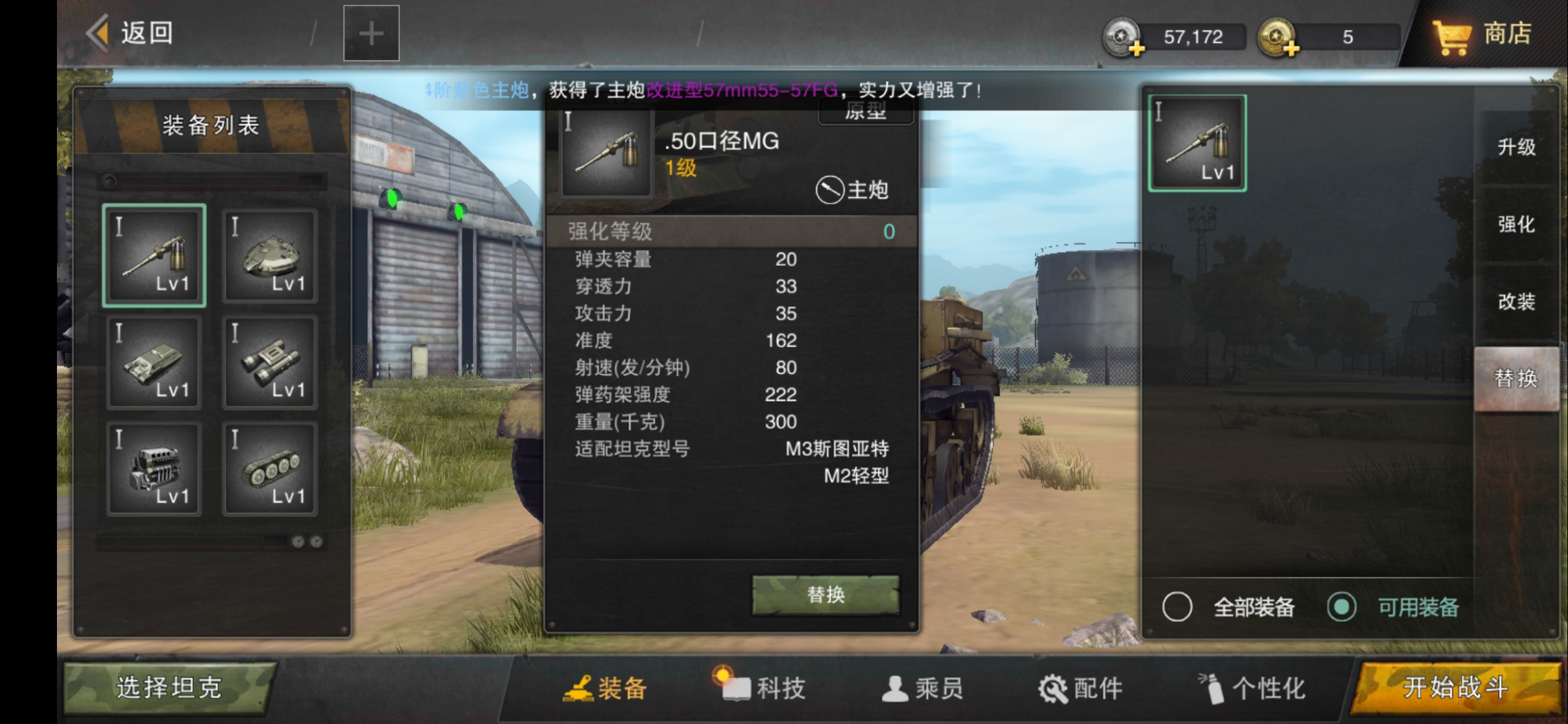Select the tracks equipment slot
The height and width of the screenshot is (724, 1568).
pyautogui.click(x=270, y=469)
